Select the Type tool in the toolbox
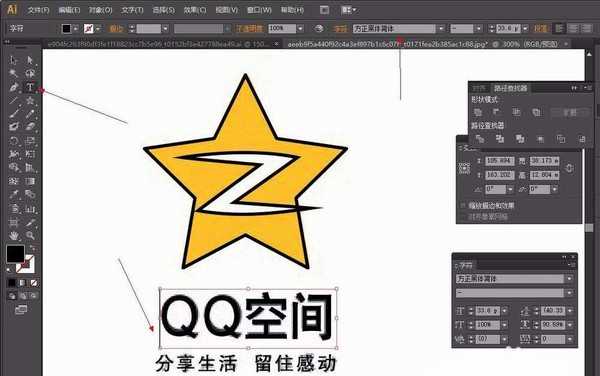The width and height of the screenshot is (600, 376). point(30,87)
